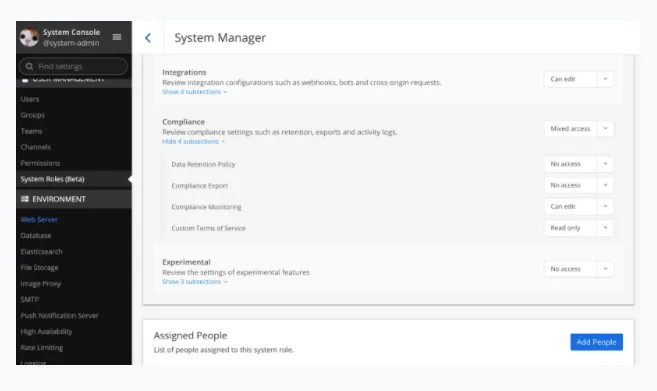This screenshot has height=391, width=657.
Task: Open Teams in the sidebar
Action: 31,131
